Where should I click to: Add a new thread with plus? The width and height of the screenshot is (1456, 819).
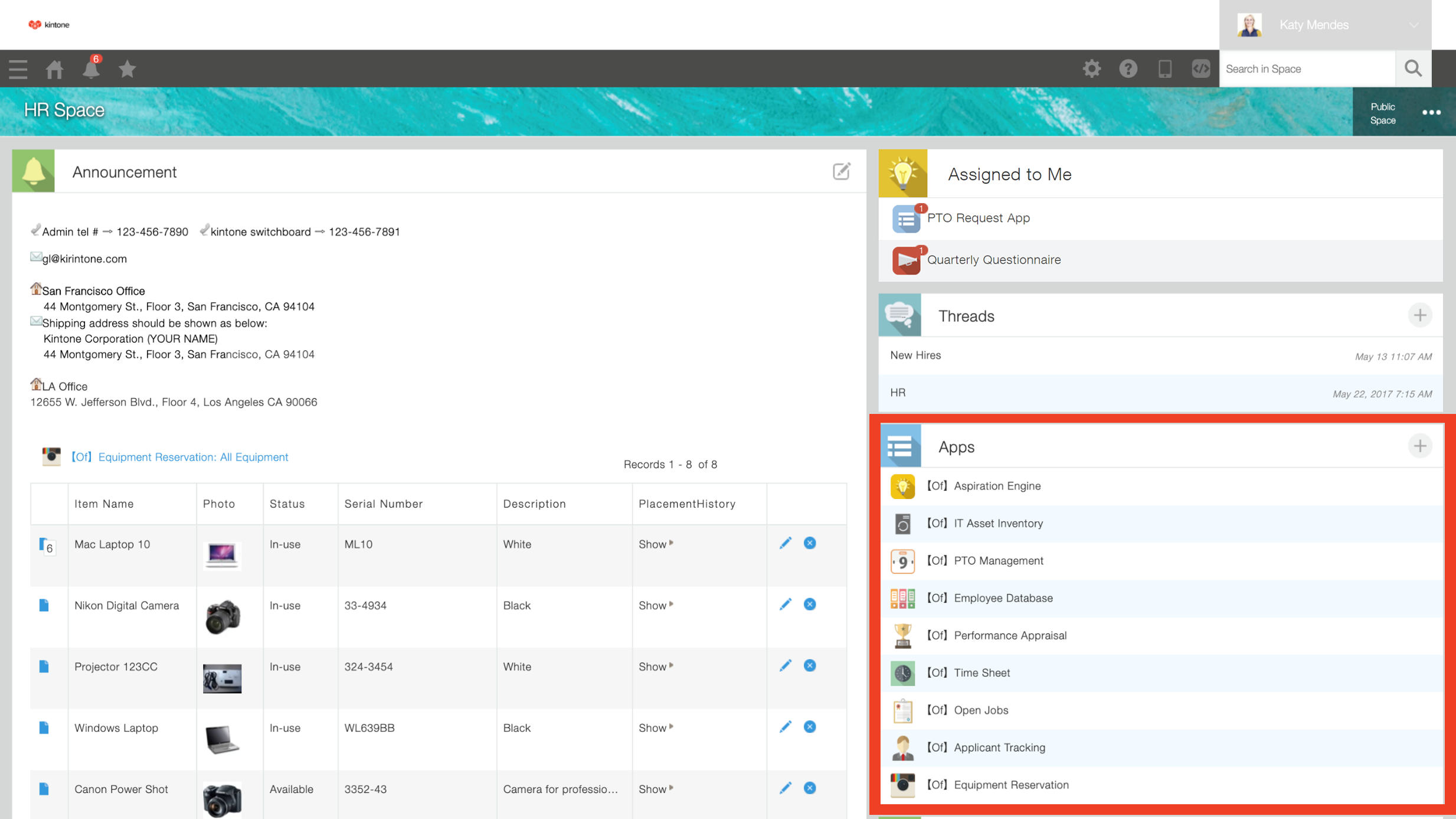tap(1419, 315)
